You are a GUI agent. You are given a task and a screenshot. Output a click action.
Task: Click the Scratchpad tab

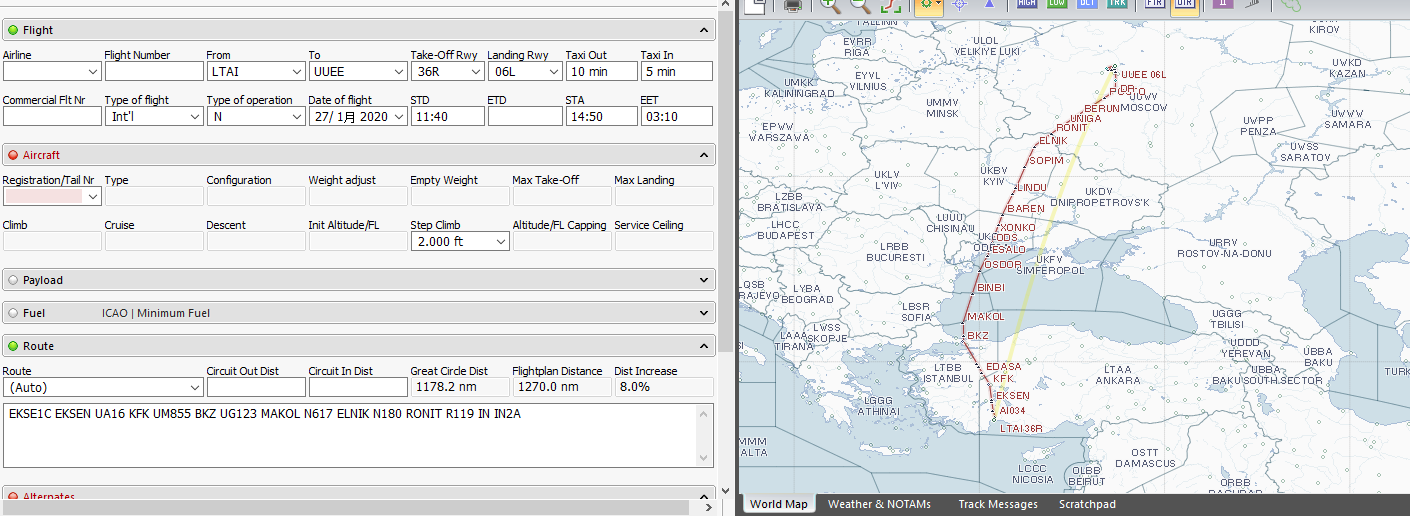[1087, 504]
